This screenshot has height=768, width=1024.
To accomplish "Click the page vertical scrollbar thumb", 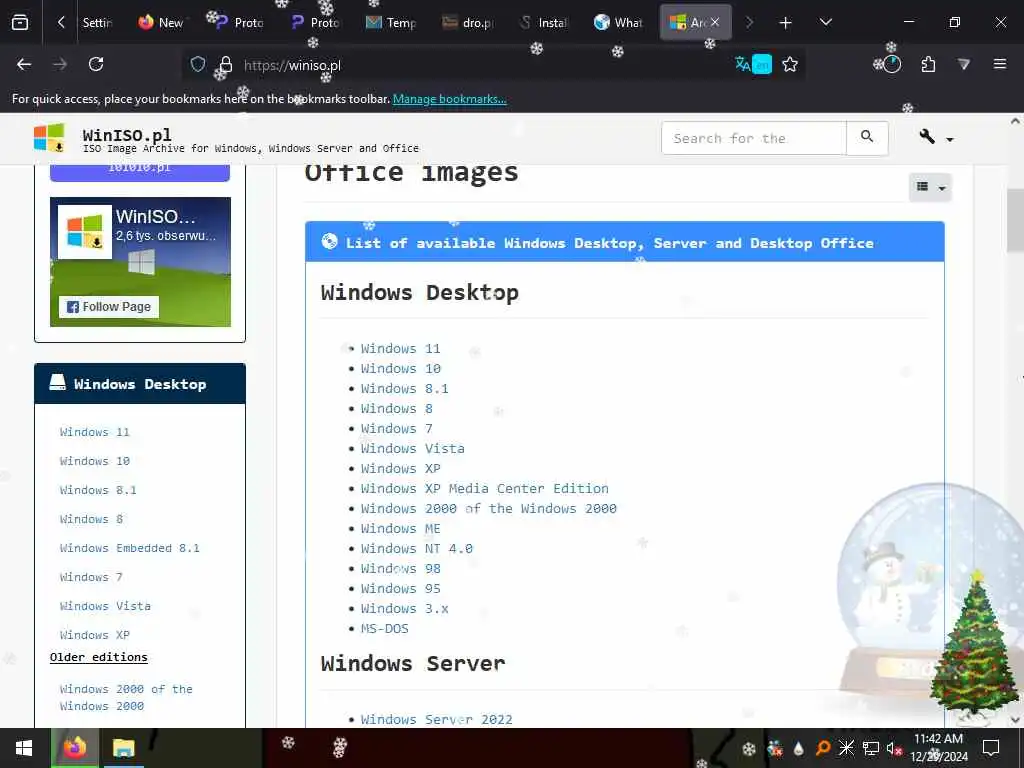I will (x=1015, y=222).
